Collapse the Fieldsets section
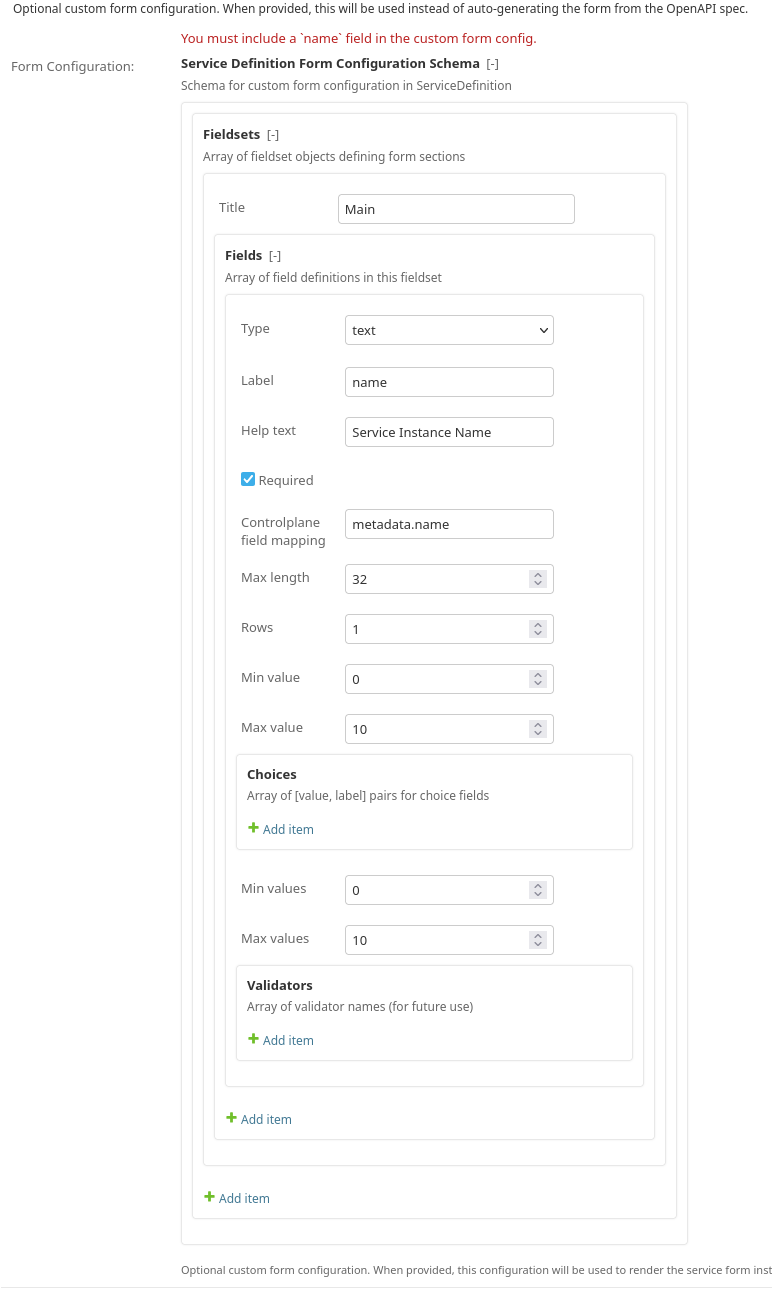This screenshot has width=772, height=1314. pyautogui.click(x=273, y=135)
